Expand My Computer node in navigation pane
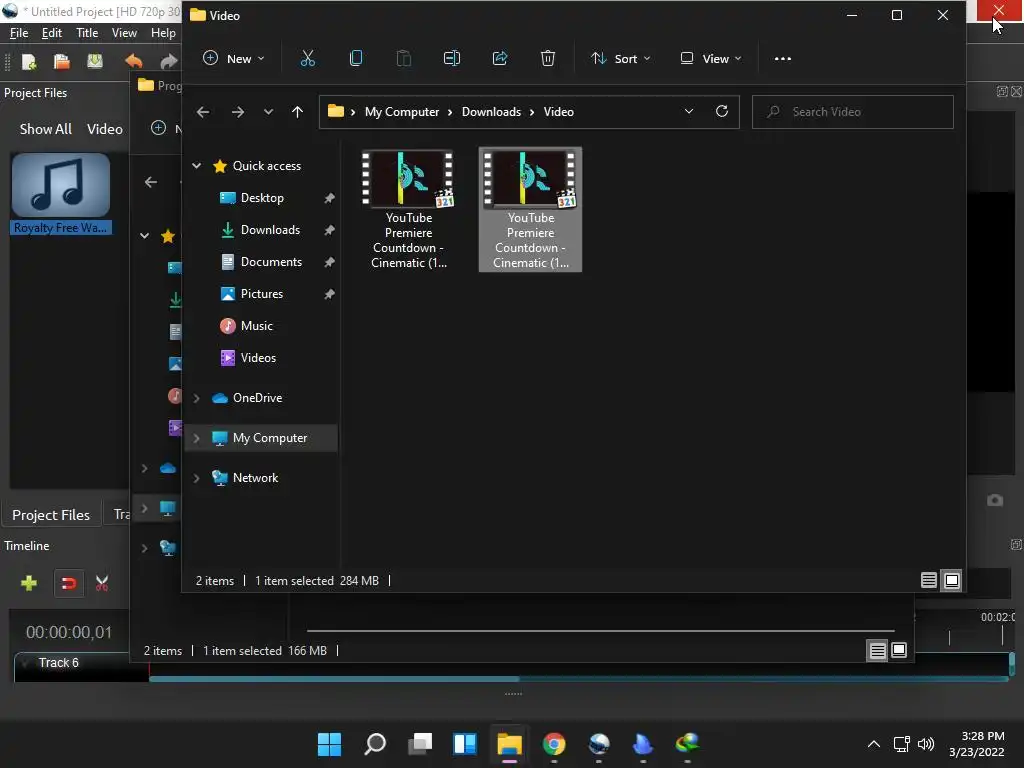Image resolution: width=1024 pixels, height=768 pixels. click(197, 438)
